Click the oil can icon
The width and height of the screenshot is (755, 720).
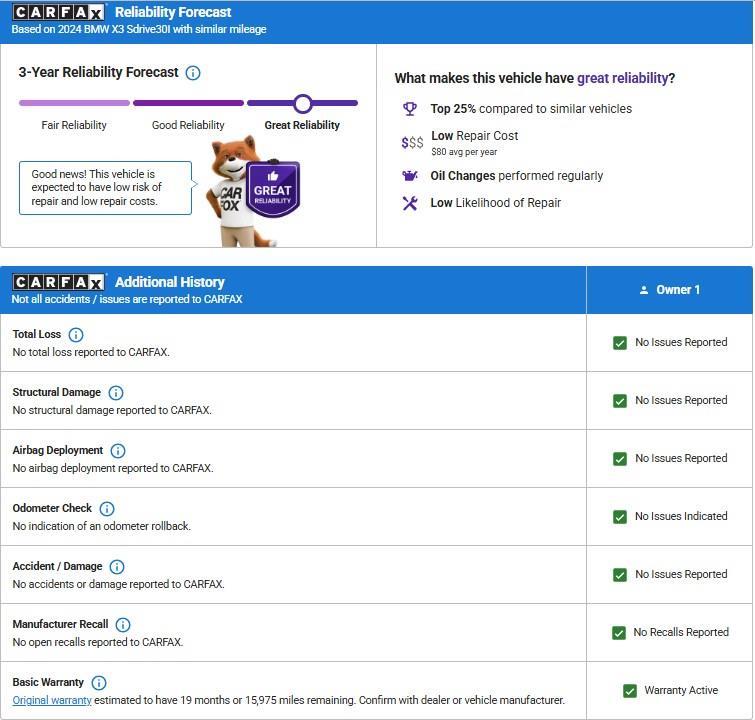410,176
